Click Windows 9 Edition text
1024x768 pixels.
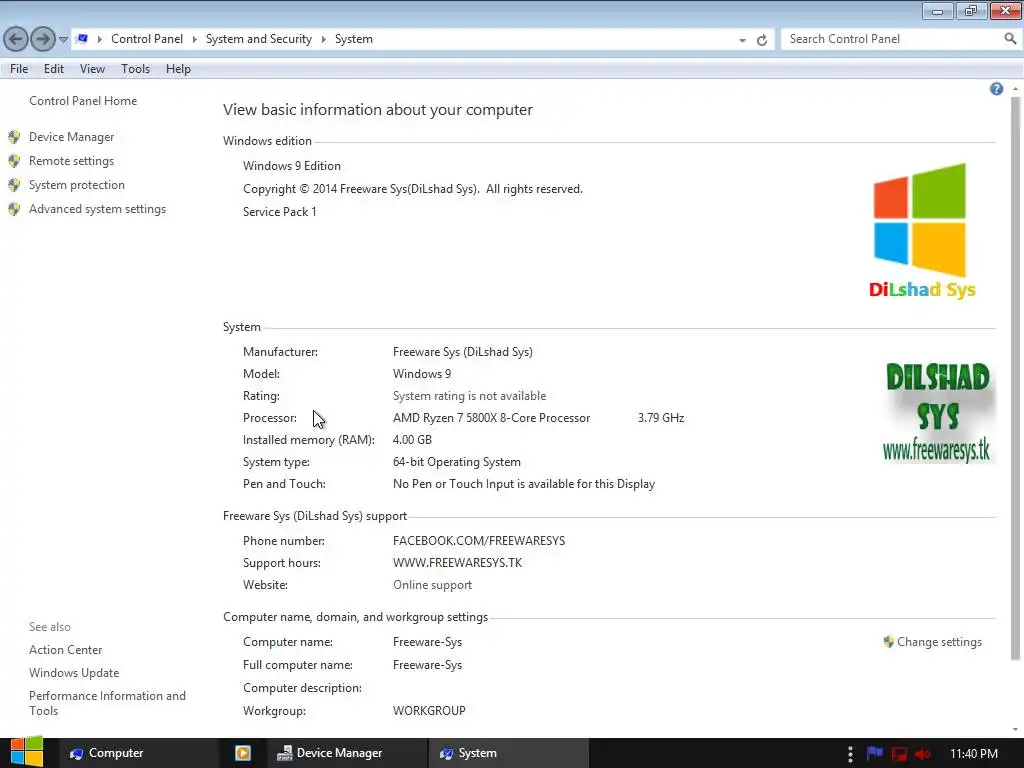click(292, 166)
